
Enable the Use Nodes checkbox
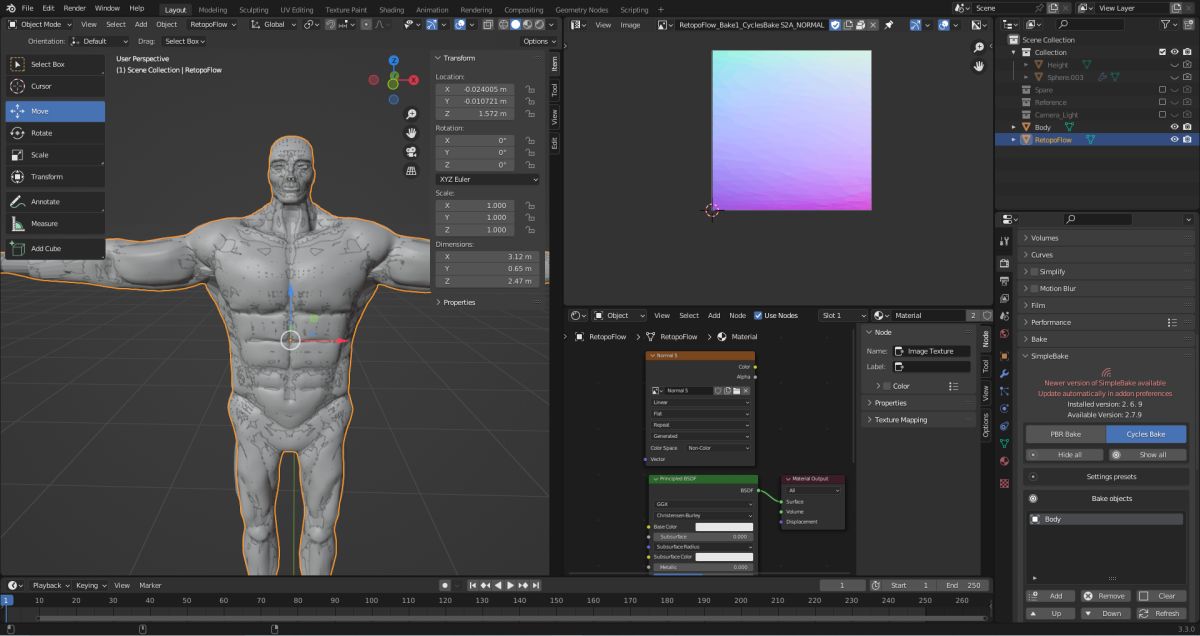(x=758, y=315)
